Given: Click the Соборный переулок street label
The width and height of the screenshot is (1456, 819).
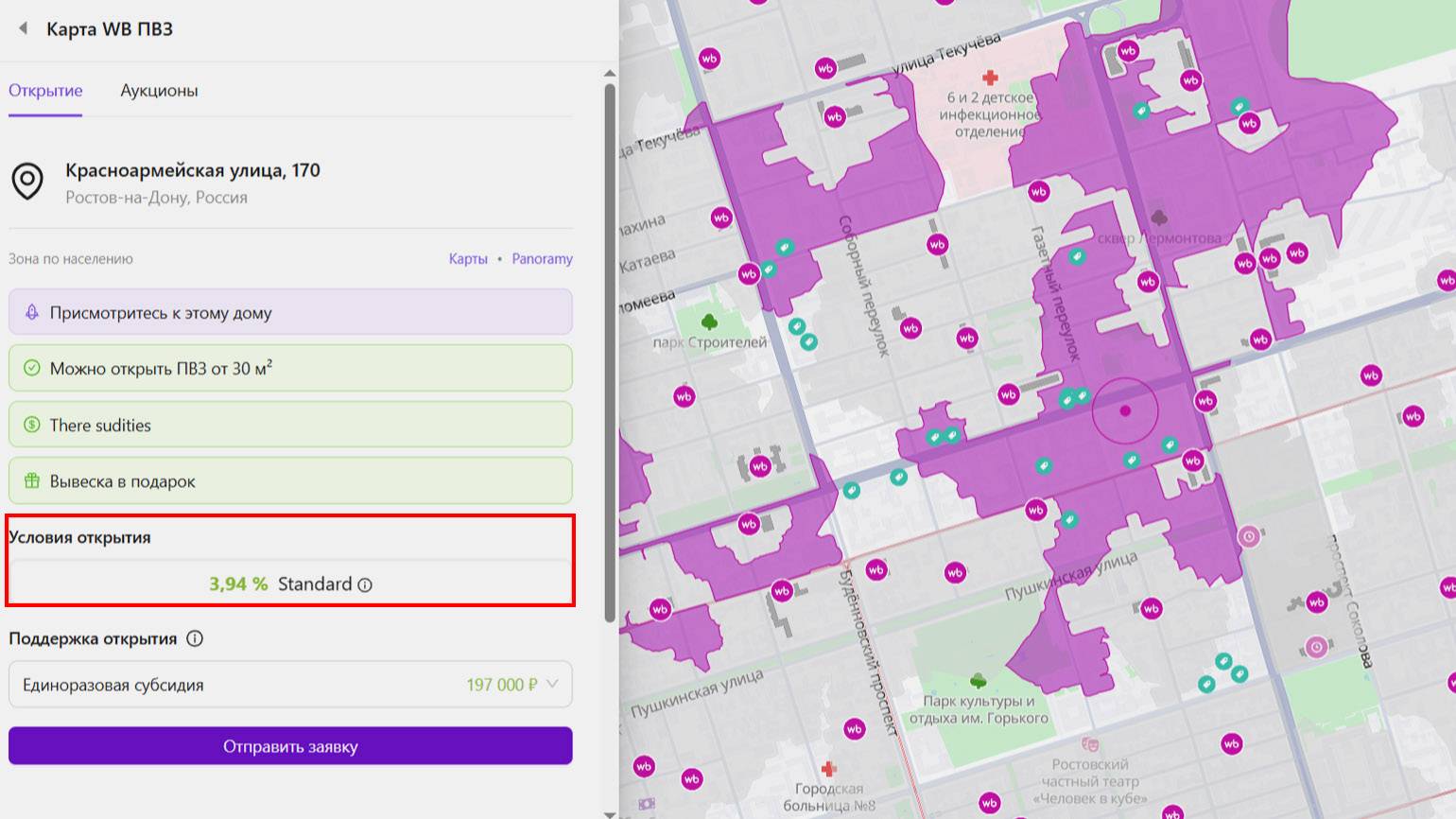Looking at the screenshot, I should tap(864, 287).
